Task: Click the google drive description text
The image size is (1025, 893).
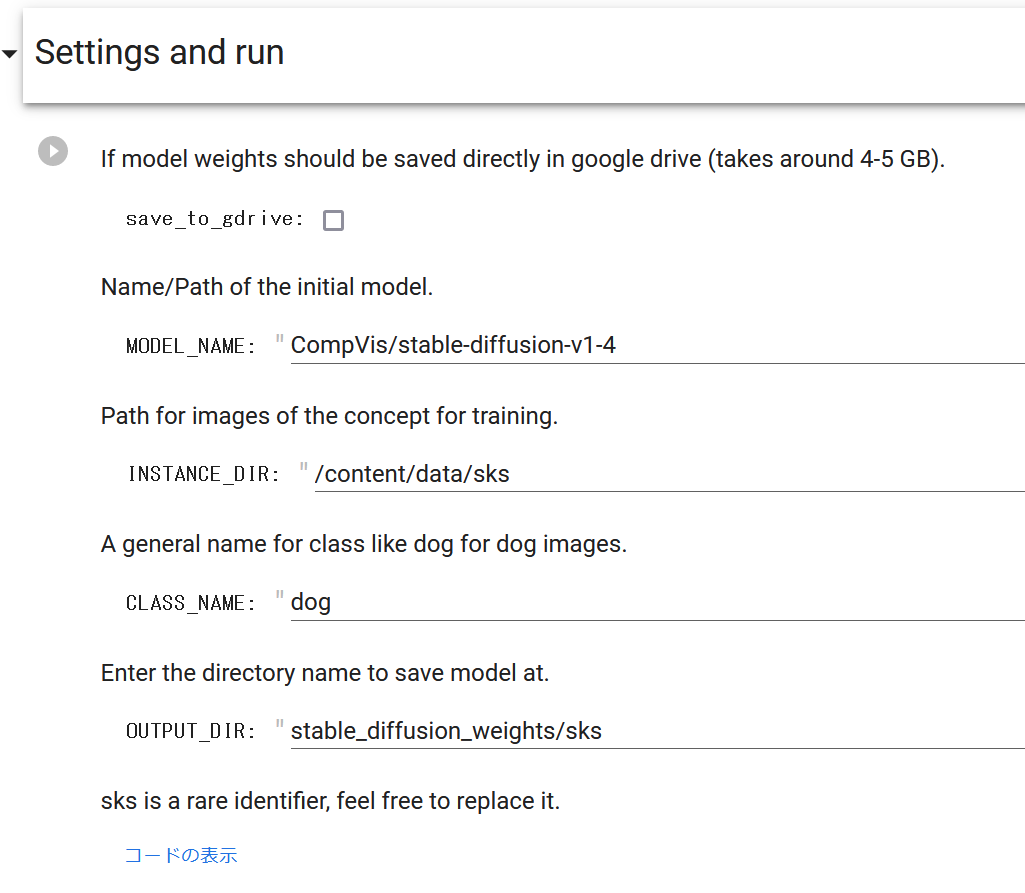Action: 523,159
